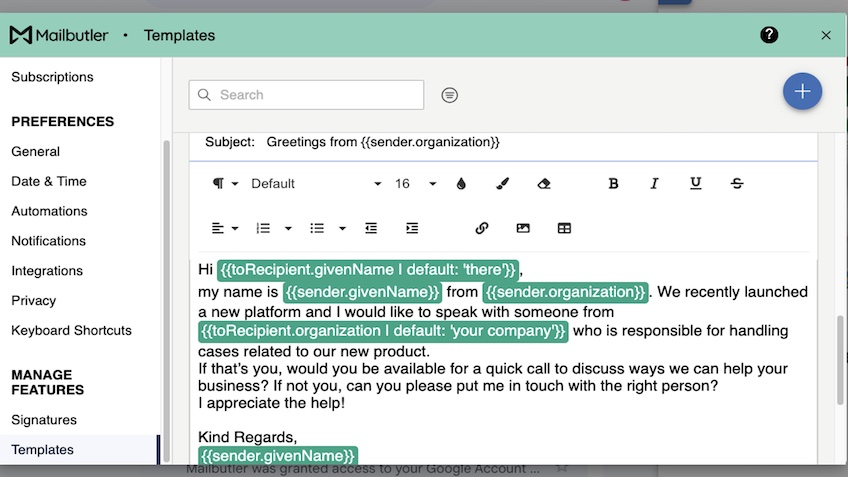Click the Search templates field
The width and height of the screenshot is (848, 477).
[306, 95]
